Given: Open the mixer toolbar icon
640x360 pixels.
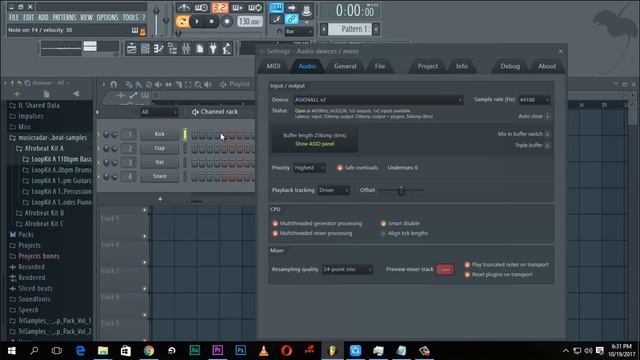Looking at the screenshot, I should pos(186,49).
